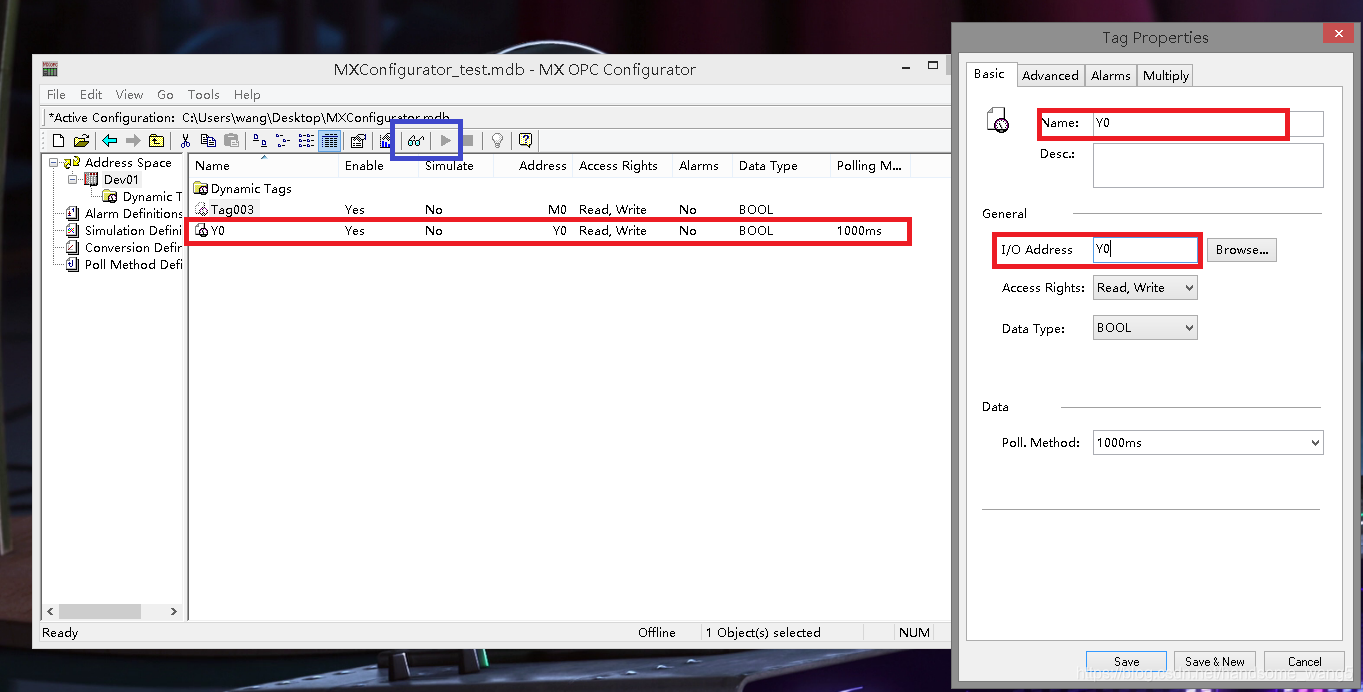
Task: Open the View menu
Action: pyautogui.click(x=129, y=95)
